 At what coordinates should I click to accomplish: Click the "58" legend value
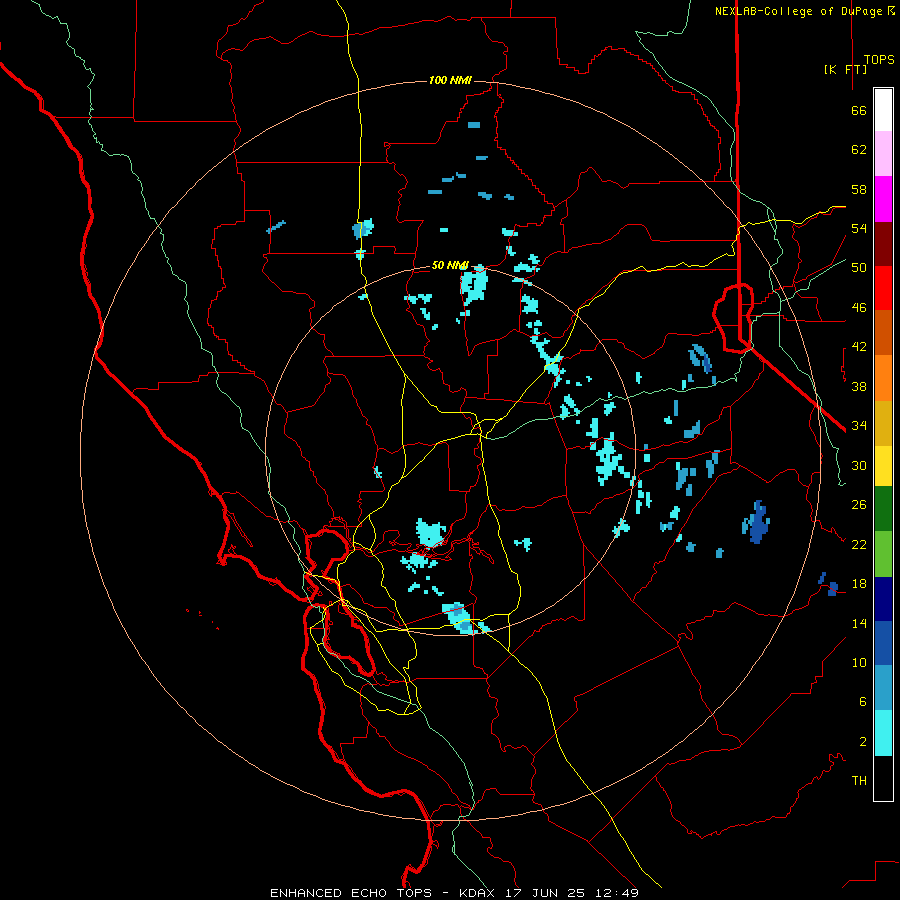[859, 189]
